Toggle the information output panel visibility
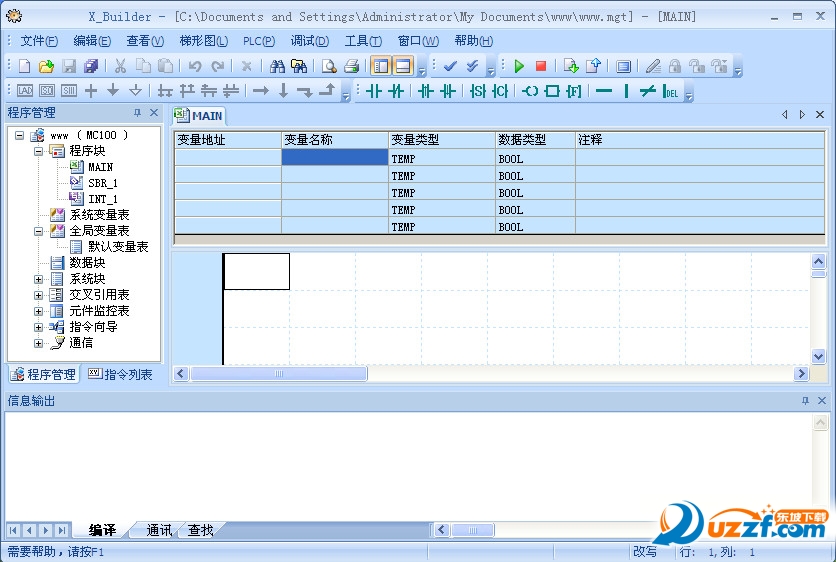 pos(404,66)
